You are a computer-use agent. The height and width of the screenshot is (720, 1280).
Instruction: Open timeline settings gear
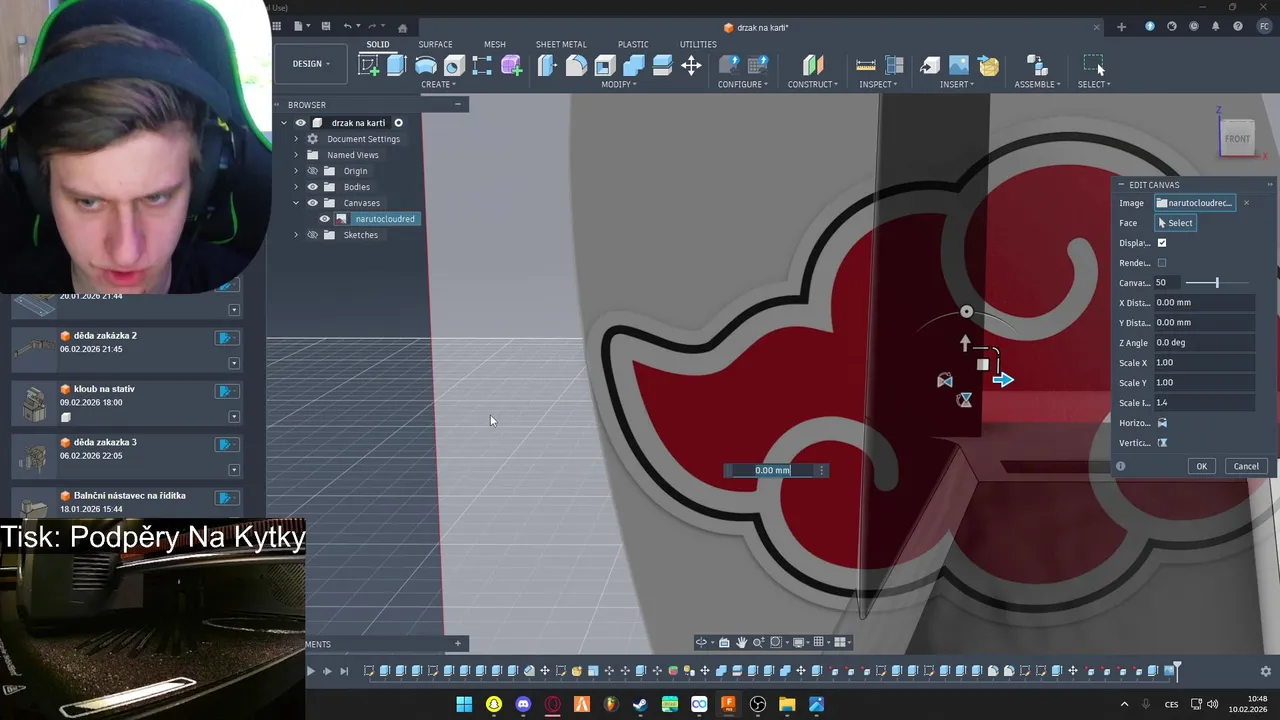1266,671
